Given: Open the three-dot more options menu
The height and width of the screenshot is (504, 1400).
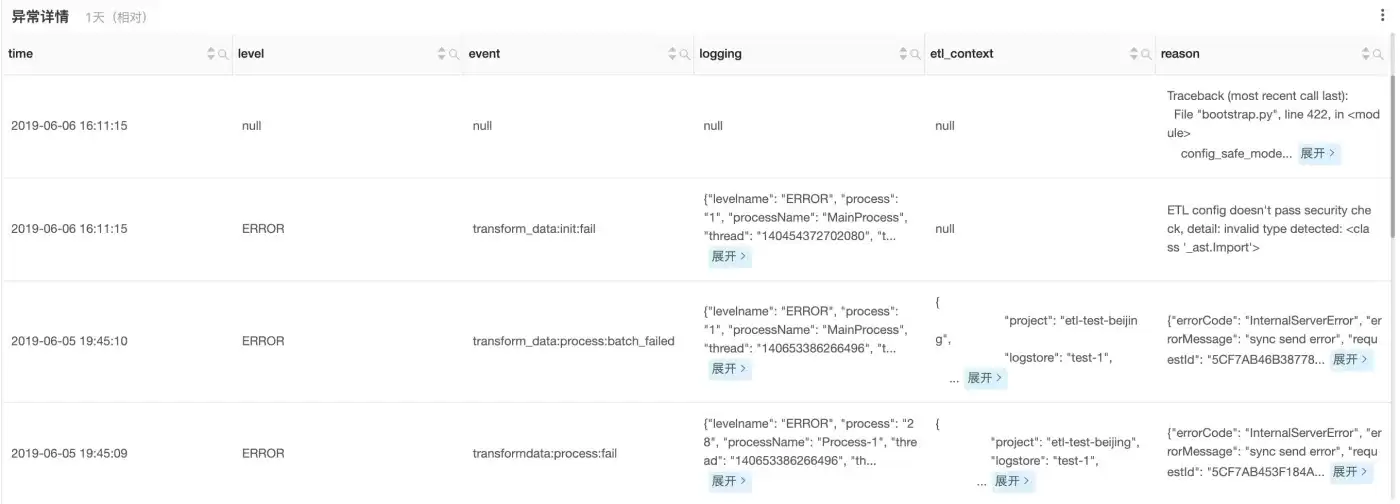Looking at the screenshot, I should (x=1383, y=16).
